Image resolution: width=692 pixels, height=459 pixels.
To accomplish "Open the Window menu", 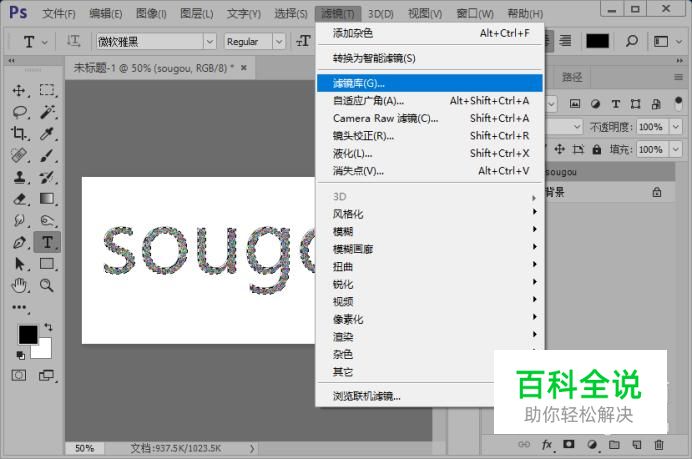I will coord(475,14).
